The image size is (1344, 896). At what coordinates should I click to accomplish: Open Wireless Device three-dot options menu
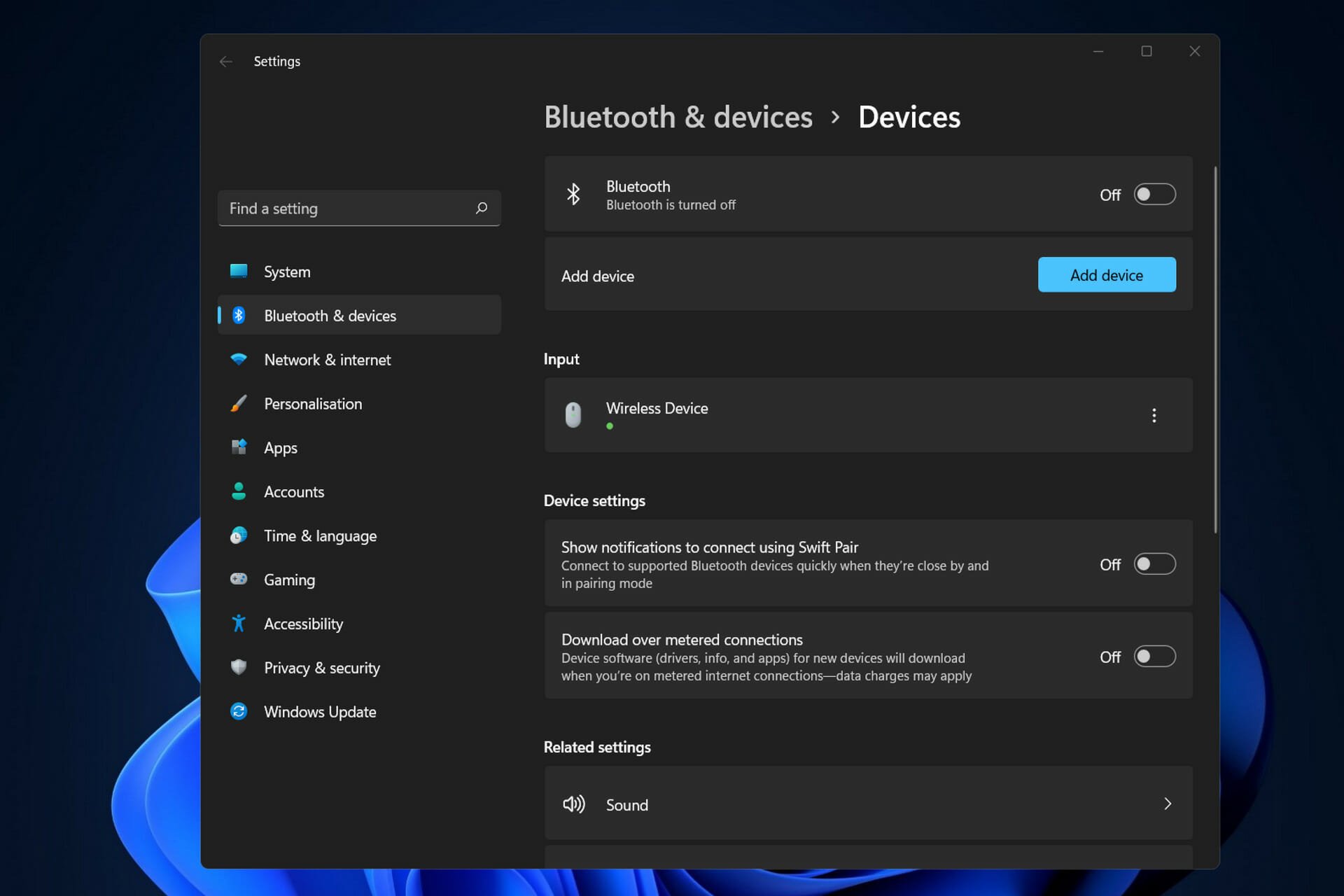1154,415
